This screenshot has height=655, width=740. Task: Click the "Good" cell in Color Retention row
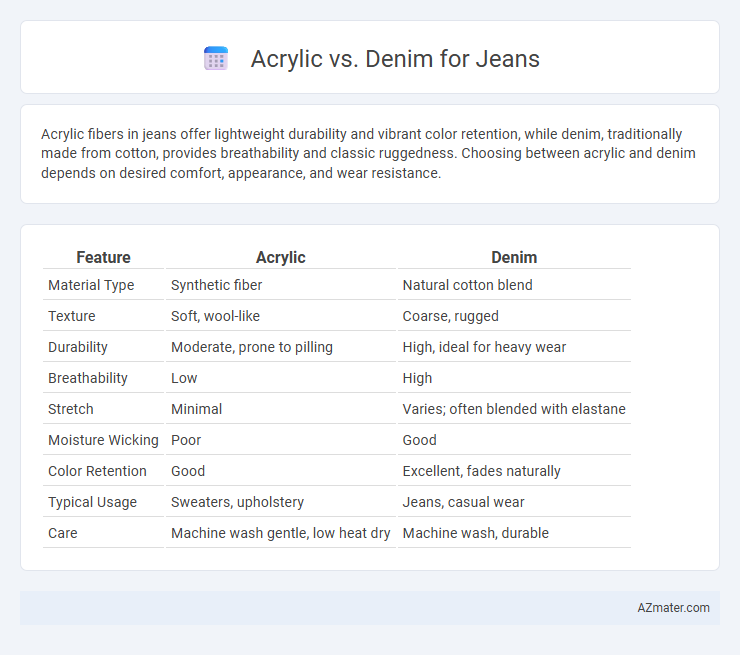click(x=188, y=471)
